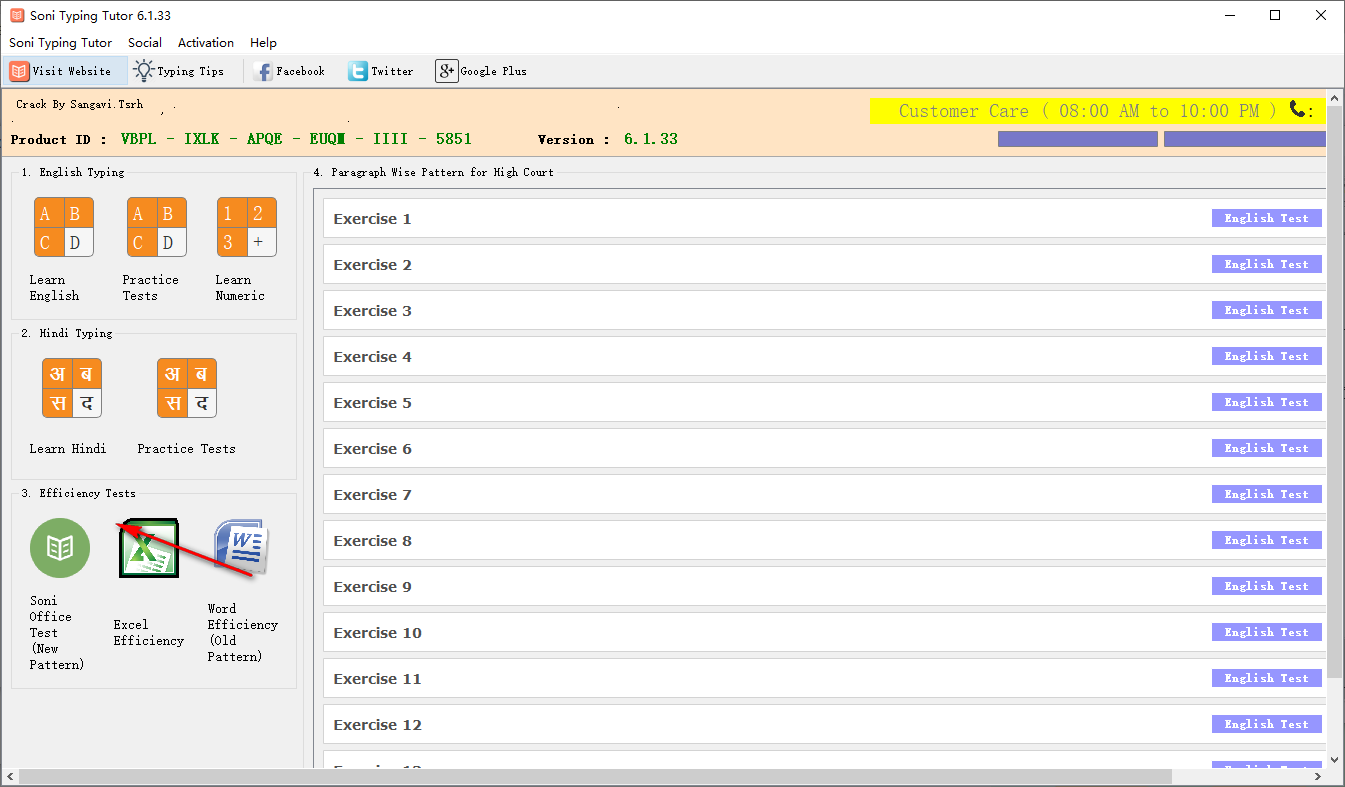Viewport: 1345px width, 787px height.
Task: Click Soni Office Test (New Pattern) label
Action: point(57,633)
